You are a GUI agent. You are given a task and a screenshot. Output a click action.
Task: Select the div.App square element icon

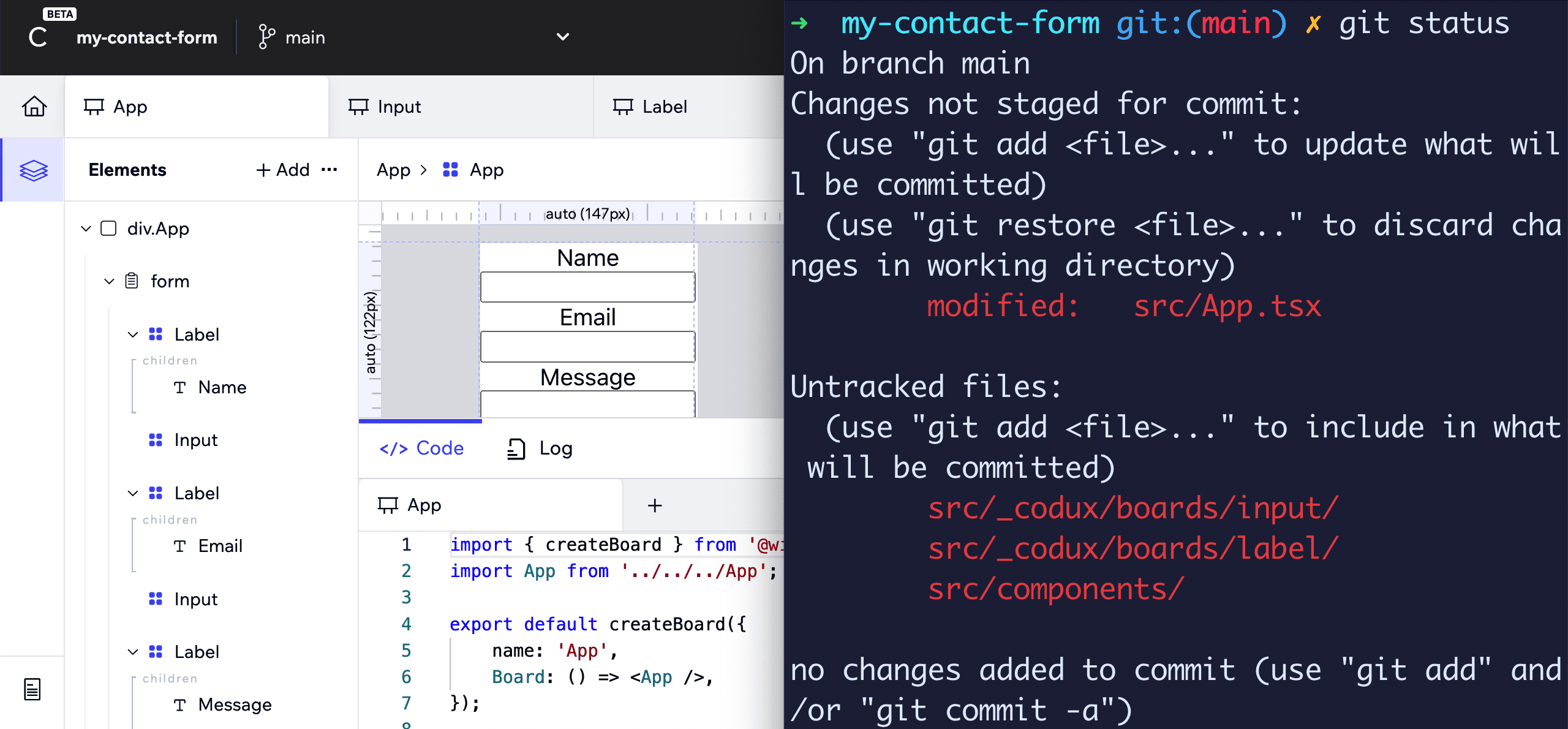pyautogui.click(x=108, y=229)
